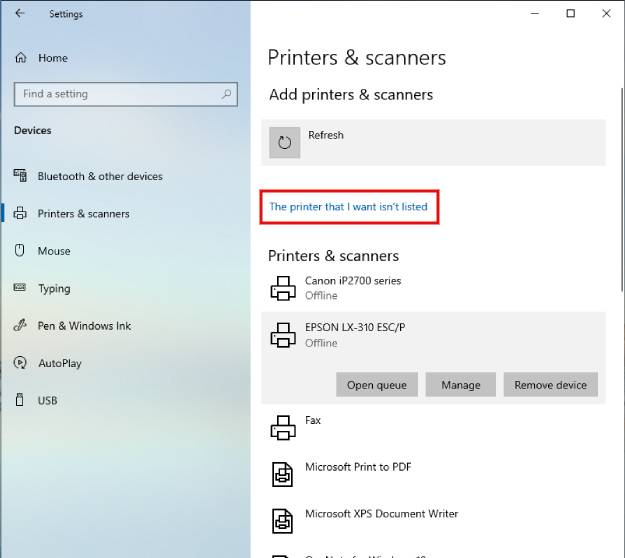Image resolution: width=625 pixels, height=558 pixels.
Task: Click the AutoPlay sidebar icon
Action: [20, 363]
